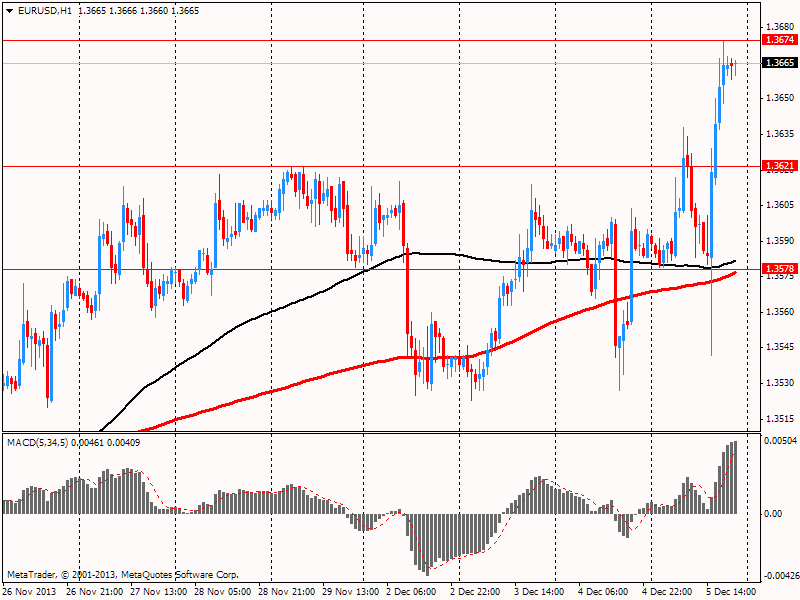Click the 28 Nov 21:00 time label
The height and width of the screenshot is (600, 800).
(x=287, y=592)
